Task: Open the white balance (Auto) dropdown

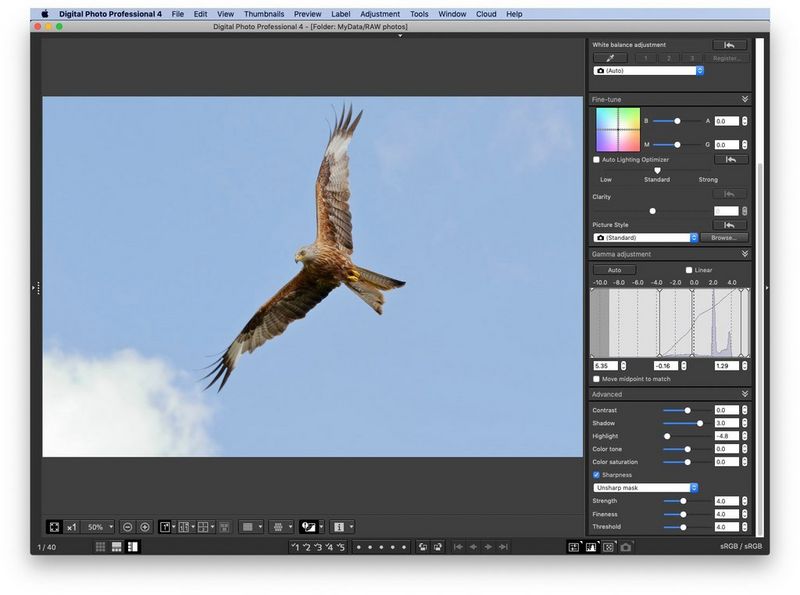Action: (650, 71)
